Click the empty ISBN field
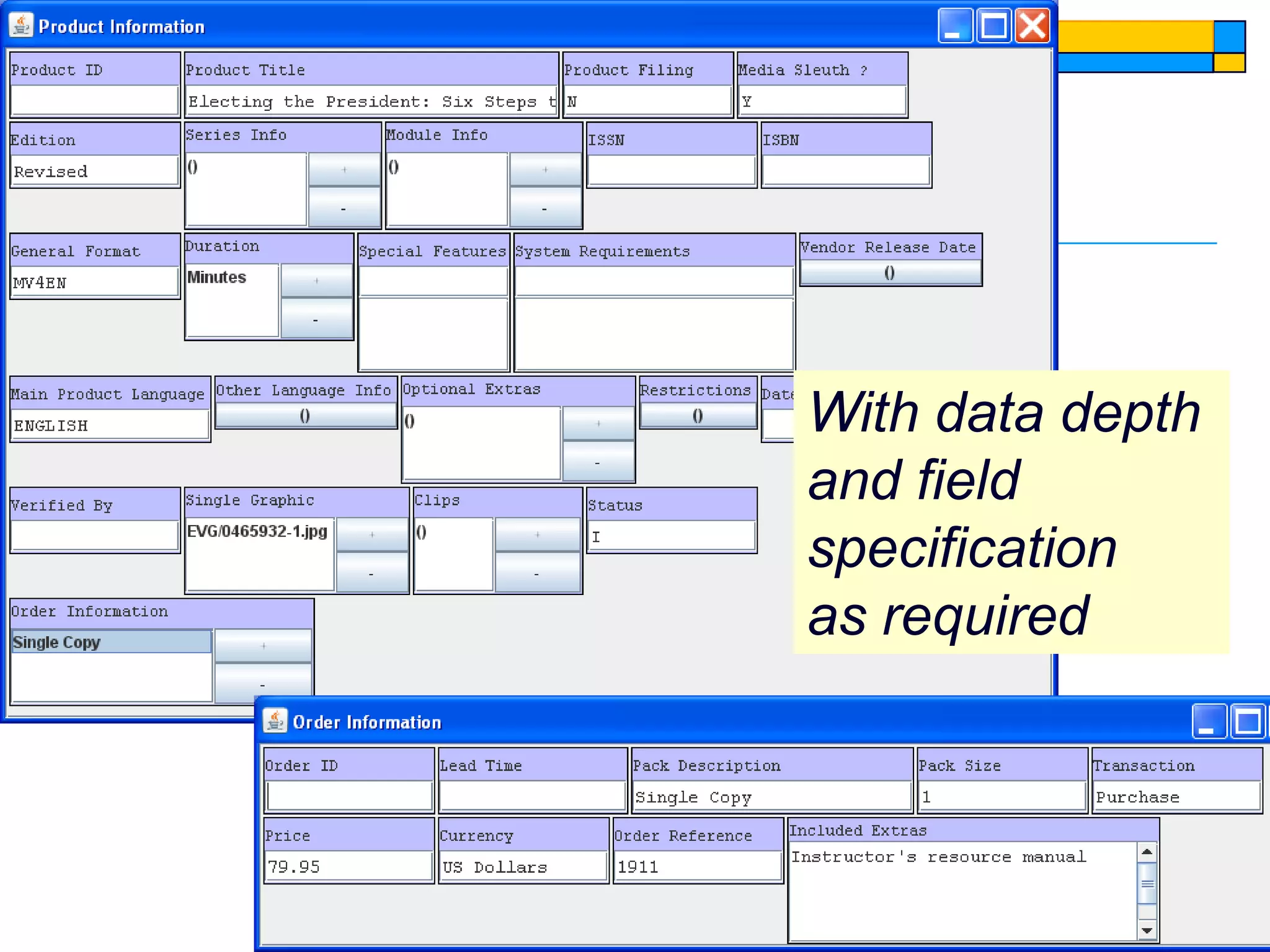 (846, 171)
